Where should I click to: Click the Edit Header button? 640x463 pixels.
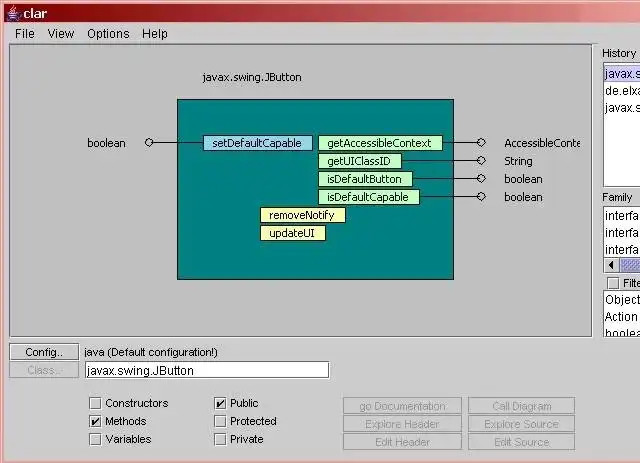402,442
